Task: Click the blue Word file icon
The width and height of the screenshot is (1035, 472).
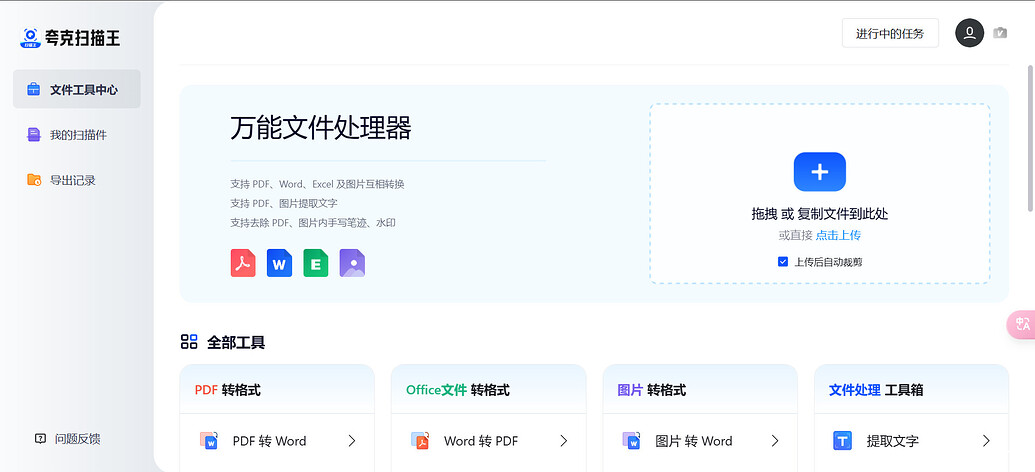Action: tap(279, 263)
